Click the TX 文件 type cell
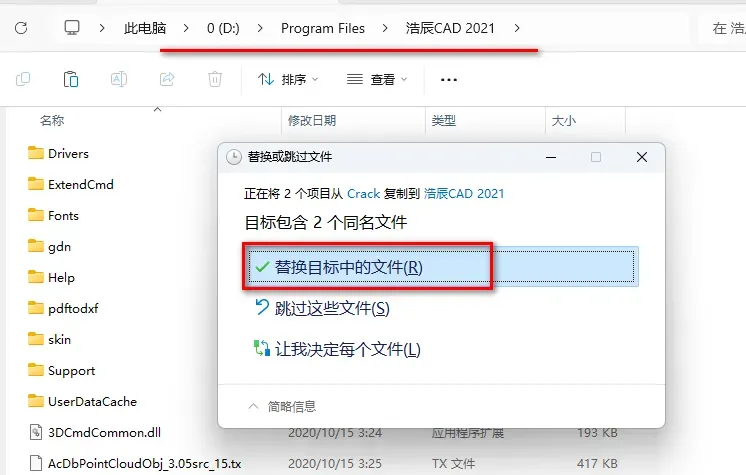The width and height of the screenshot is (746, 475). pyautogui.click(x=453, y=464)
